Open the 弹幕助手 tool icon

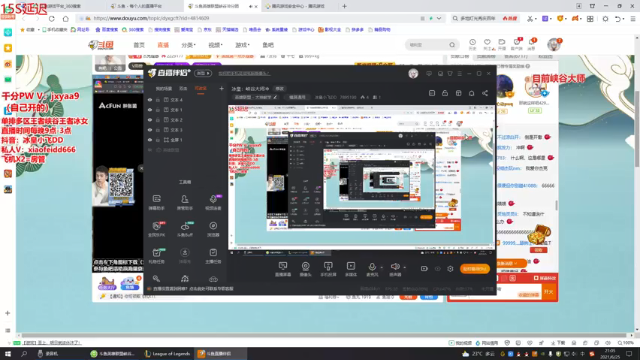157,199
